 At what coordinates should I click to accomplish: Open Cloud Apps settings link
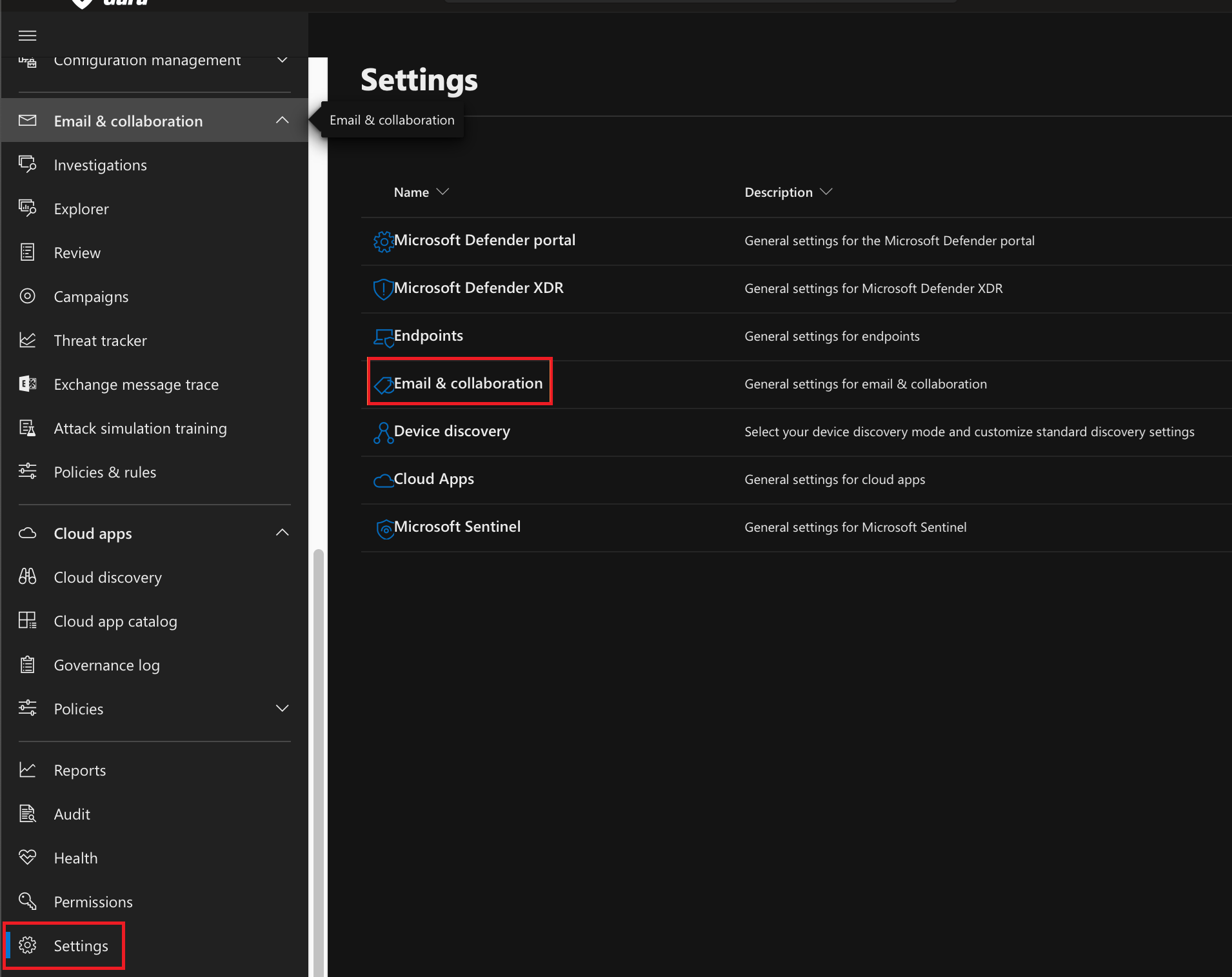[434, 479]
